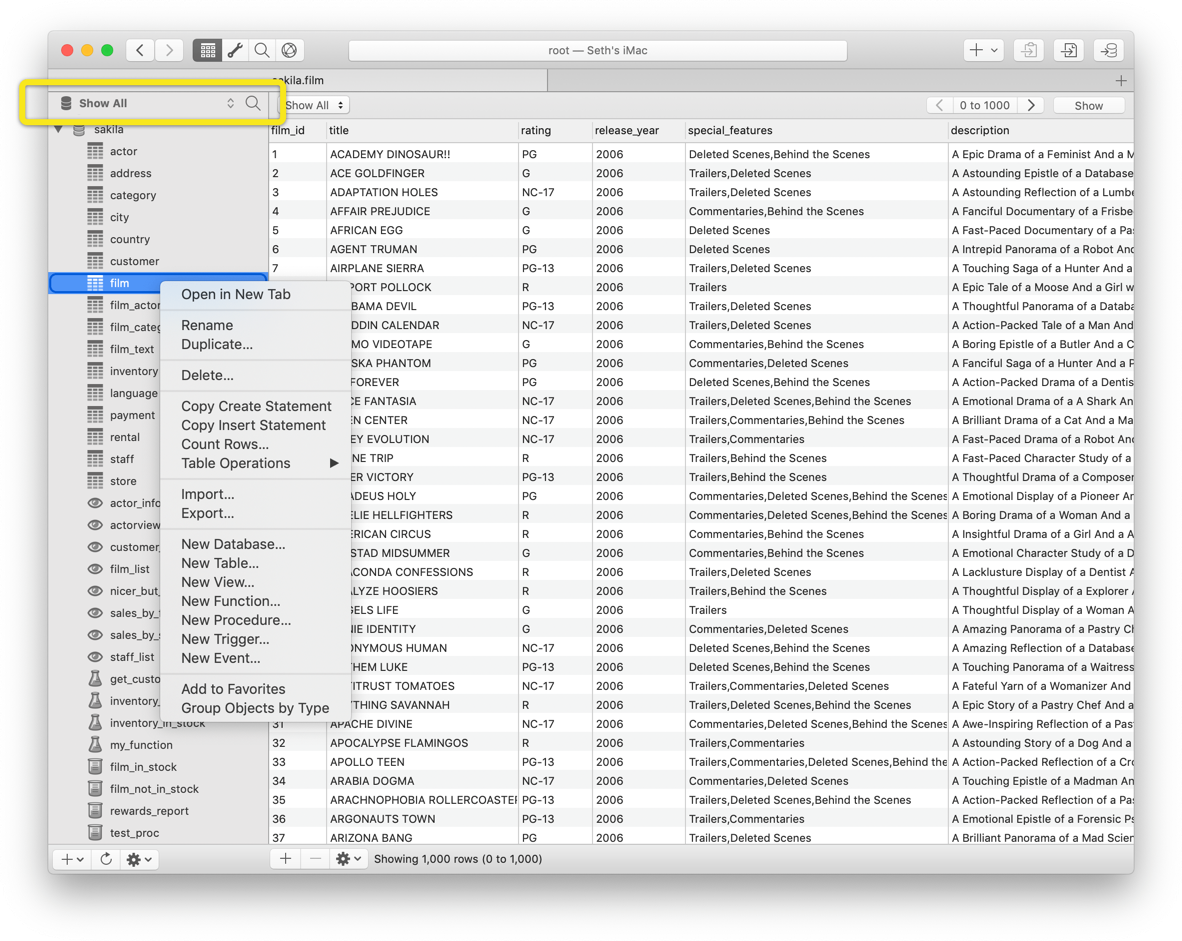Go to next page of rows
This screenshot has height=941, width=1182.
[x=1031, y=106]
